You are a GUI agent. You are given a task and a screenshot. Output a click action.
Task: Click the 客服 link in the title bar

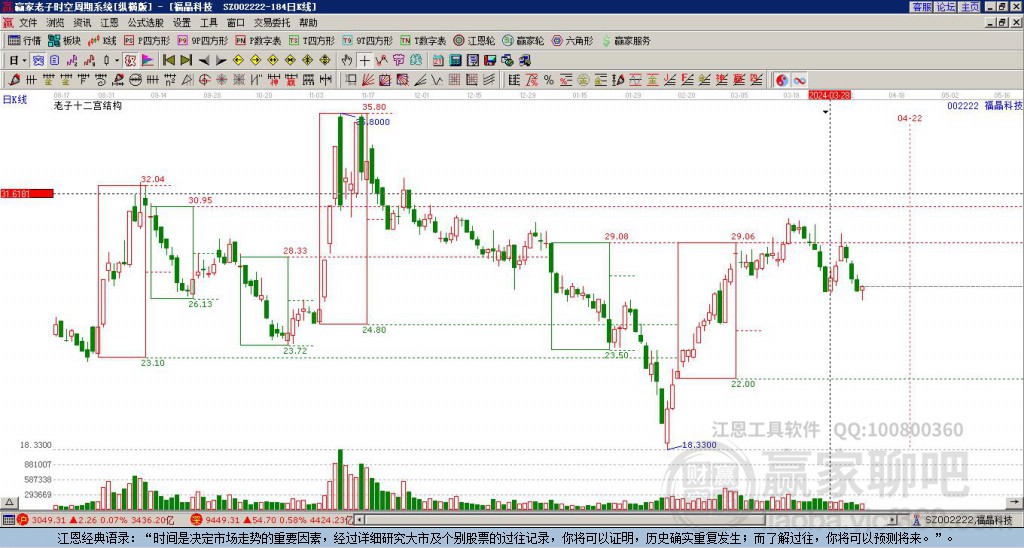(x=921, y=7)
